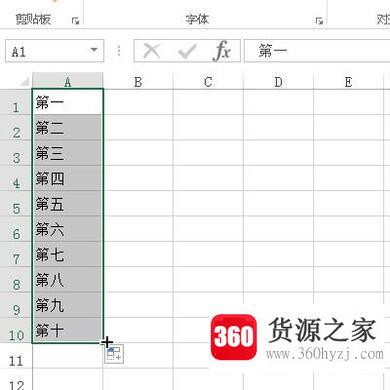Click cell containing 第三

(x=68, y=153)
